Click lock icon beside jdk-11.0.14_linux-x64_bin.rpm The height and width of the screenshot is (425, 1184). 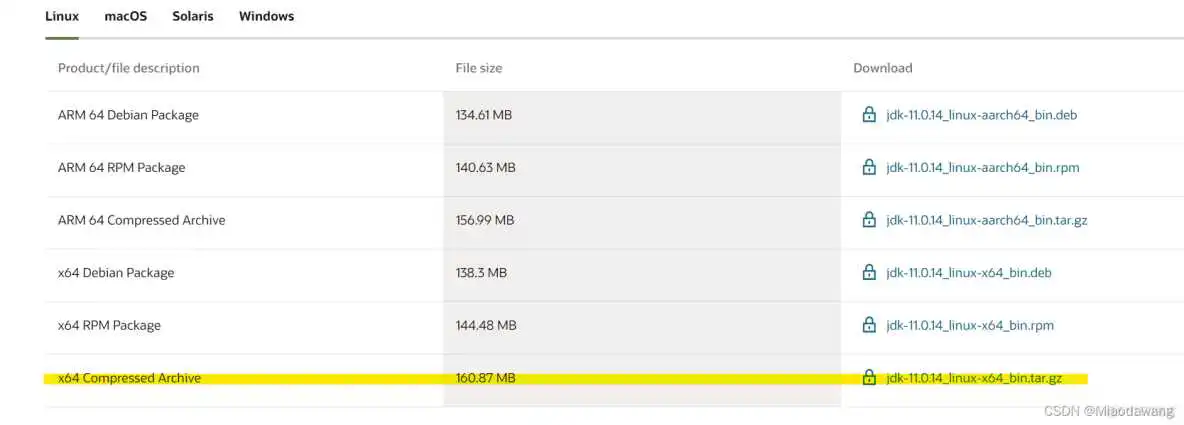(869, 325)
